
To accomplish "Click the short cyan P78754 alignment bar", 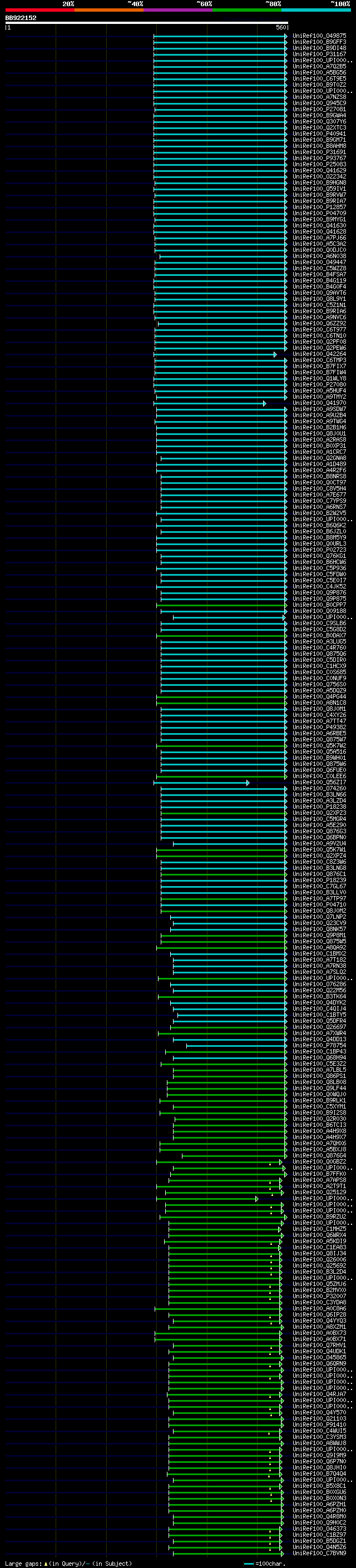I will [235, 1046].
